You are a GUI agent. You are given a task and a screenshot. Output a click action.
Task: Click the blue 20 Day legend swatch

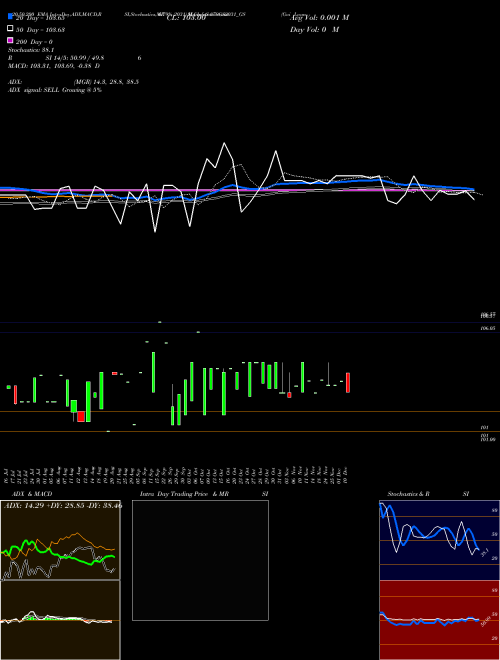[10, 17]
